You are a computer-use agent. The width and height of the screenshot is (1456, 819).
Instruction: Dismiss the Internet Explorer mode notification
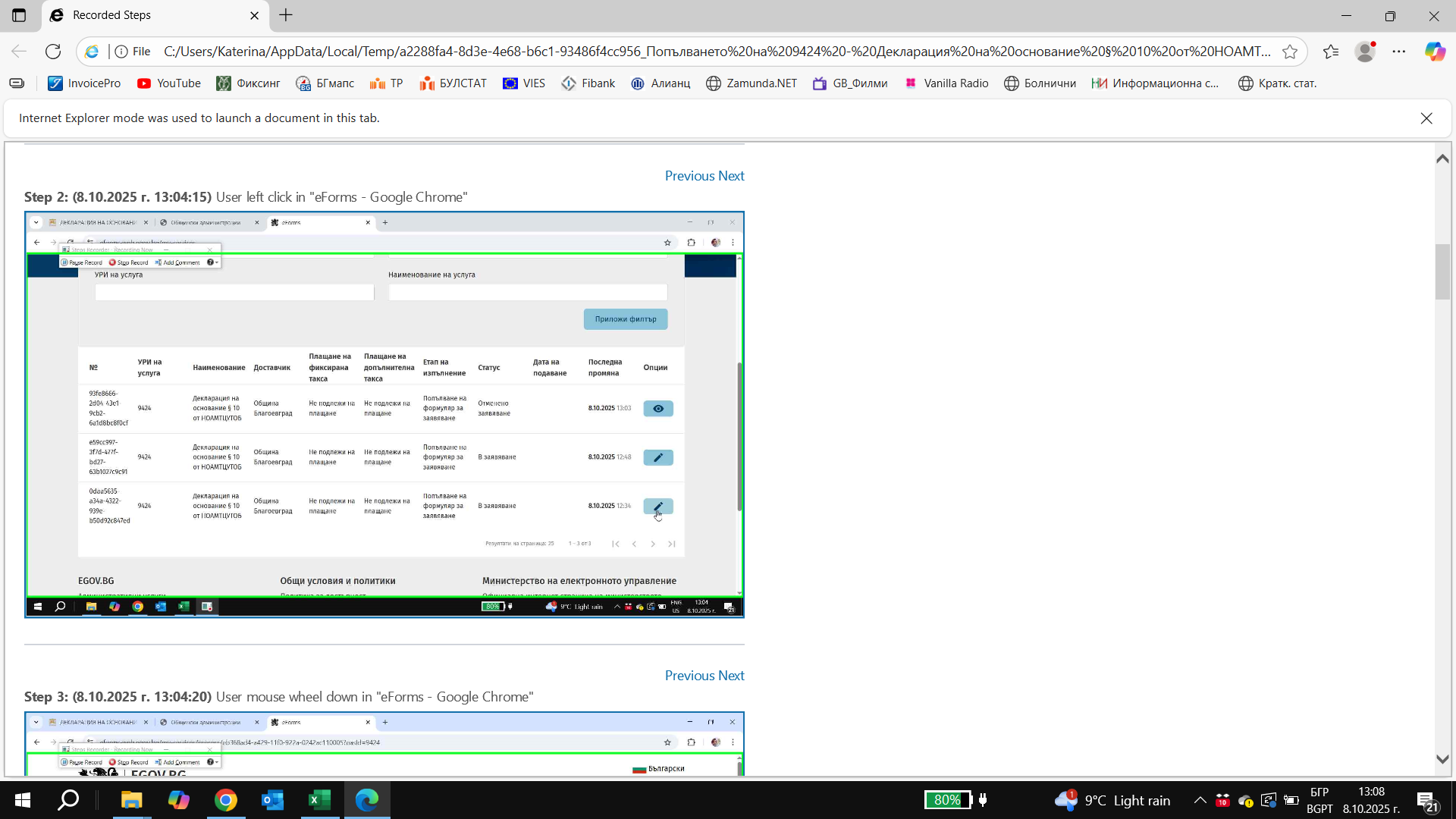tap(1426, 118)
